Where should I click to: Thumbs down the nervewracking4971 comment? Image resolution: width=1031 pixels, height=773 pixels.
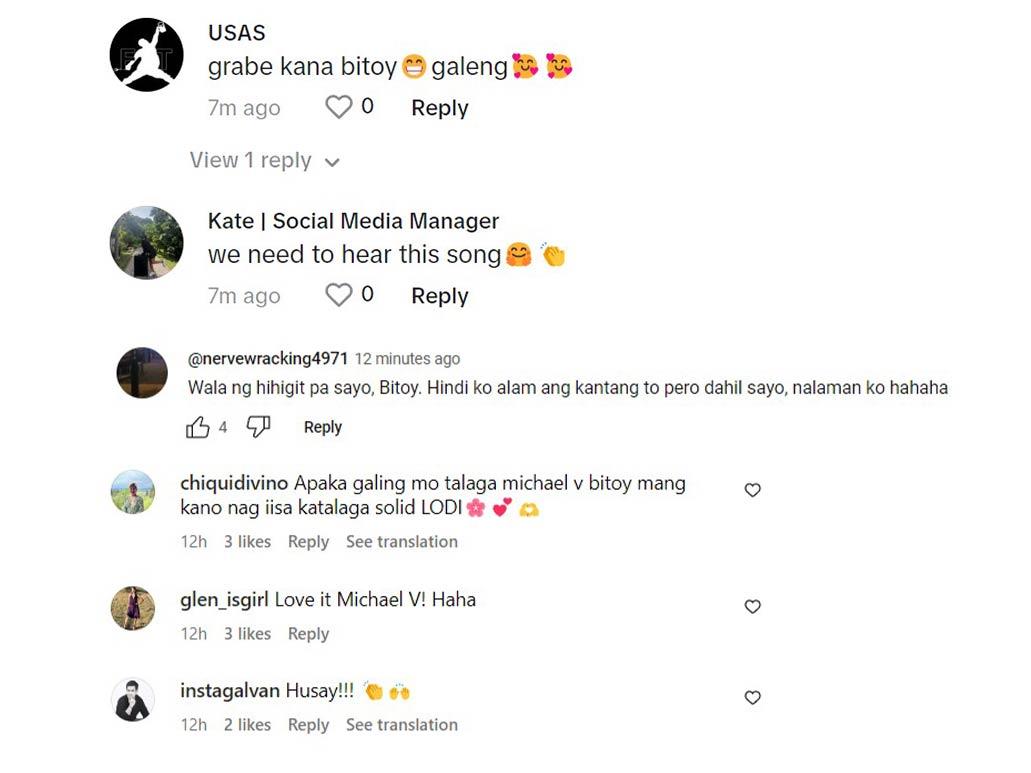(258, 428)
